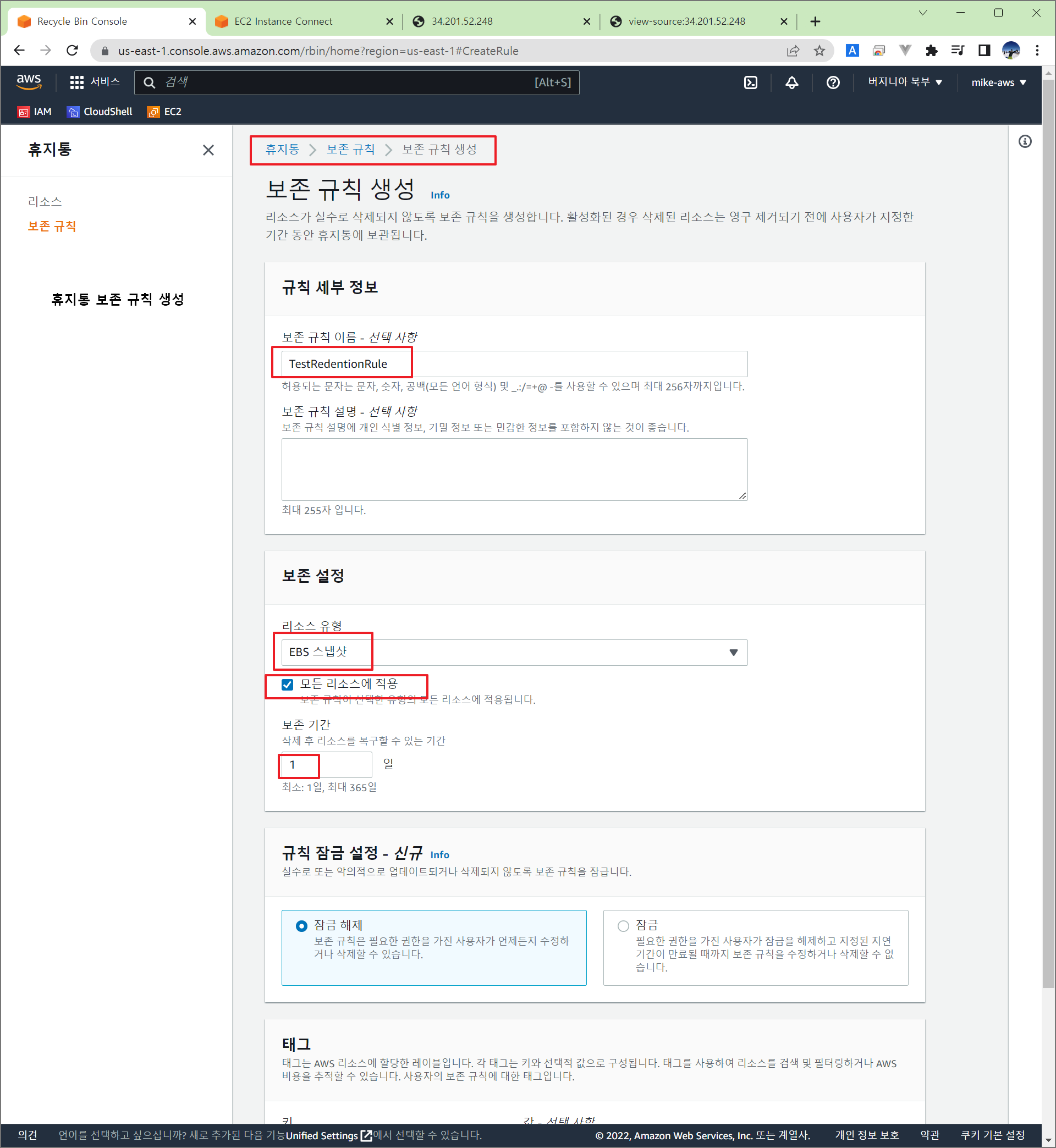
Task: Click the help question mark icon
Action: (833, 82)
